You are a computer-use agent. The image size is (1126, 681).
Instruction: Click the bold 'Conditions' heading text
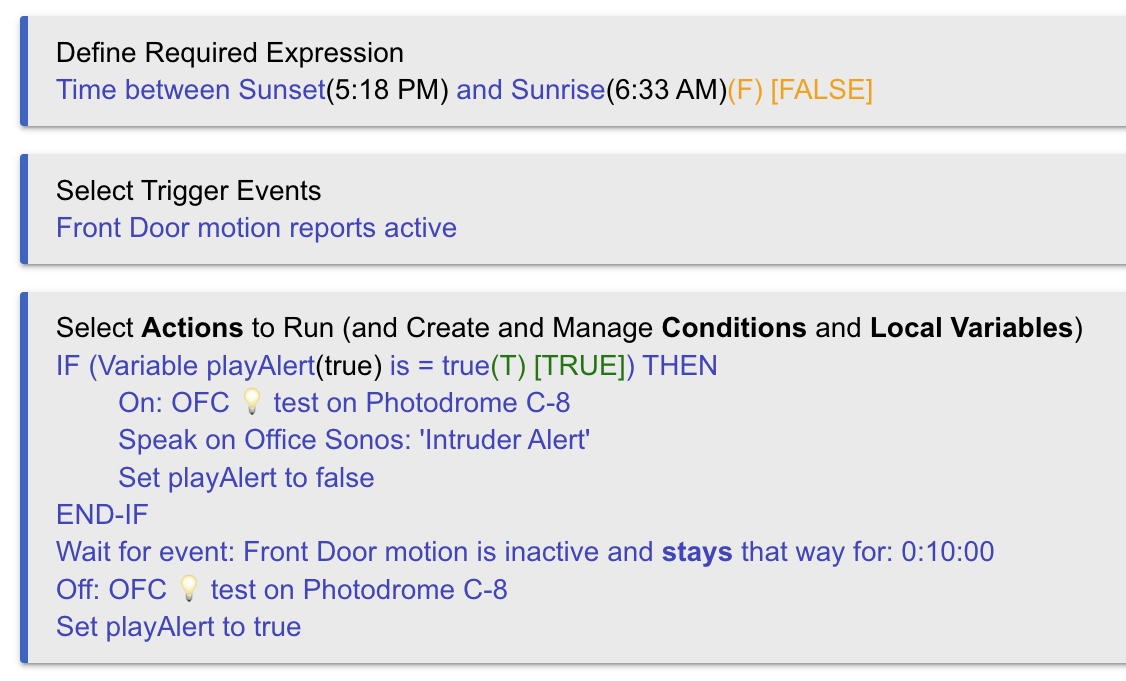pos(734,328)
